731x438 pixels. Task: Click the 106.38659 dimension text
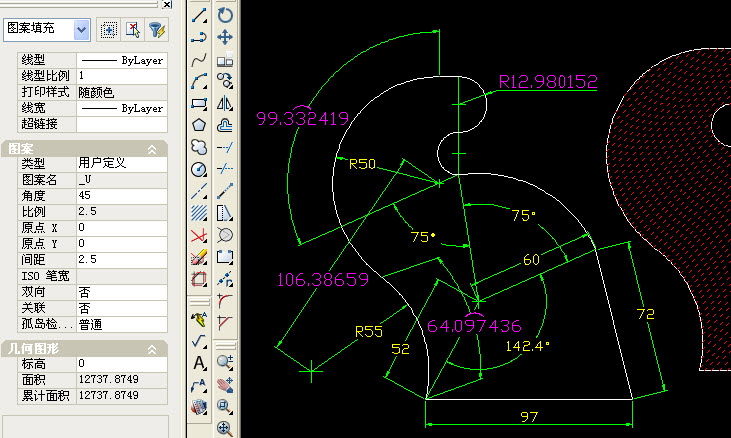pyautogui.click(x=323, y=280)
